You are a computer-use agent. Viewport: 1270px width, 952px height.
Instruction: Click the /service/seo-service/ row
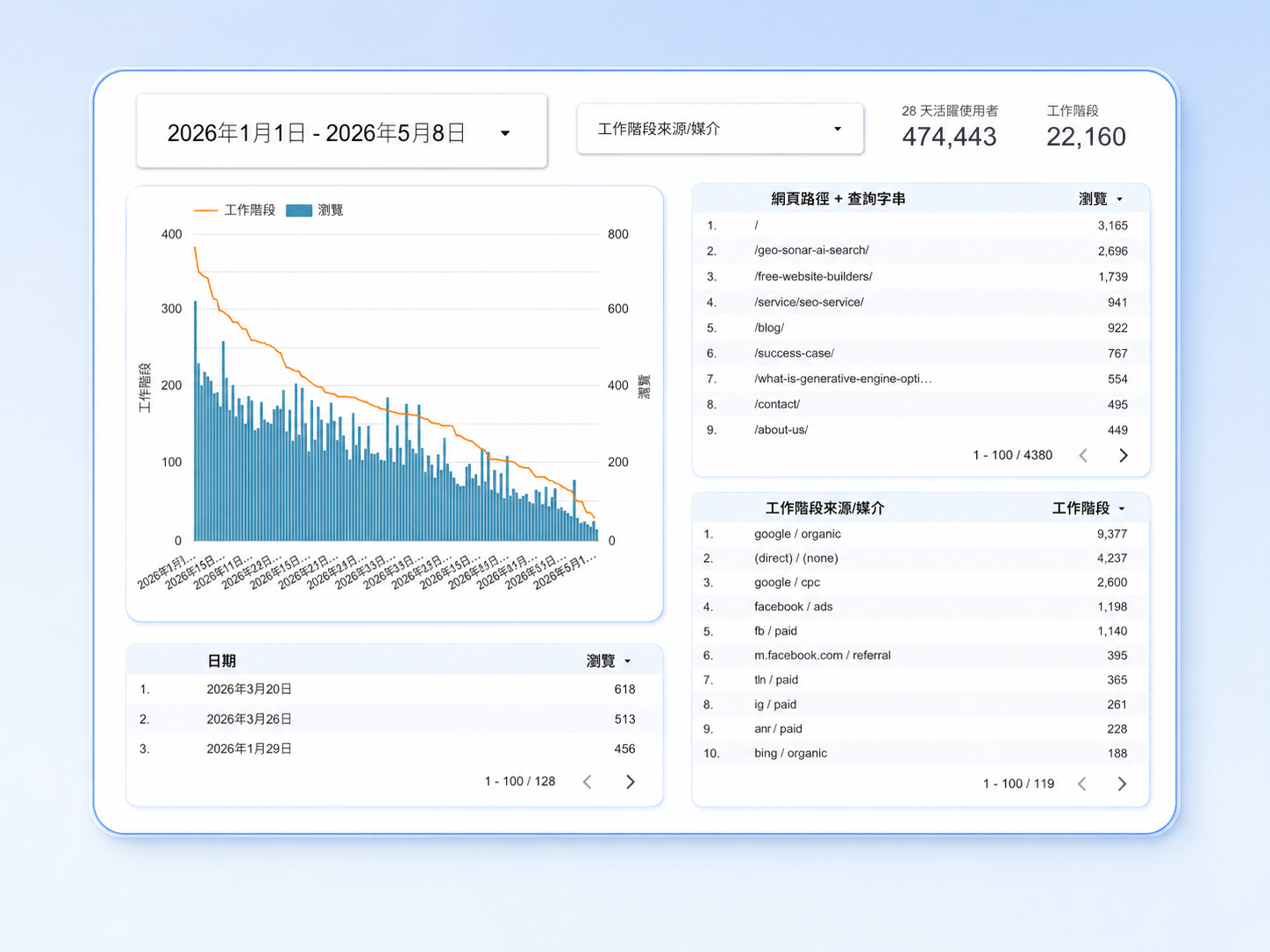tap(921, 302)
